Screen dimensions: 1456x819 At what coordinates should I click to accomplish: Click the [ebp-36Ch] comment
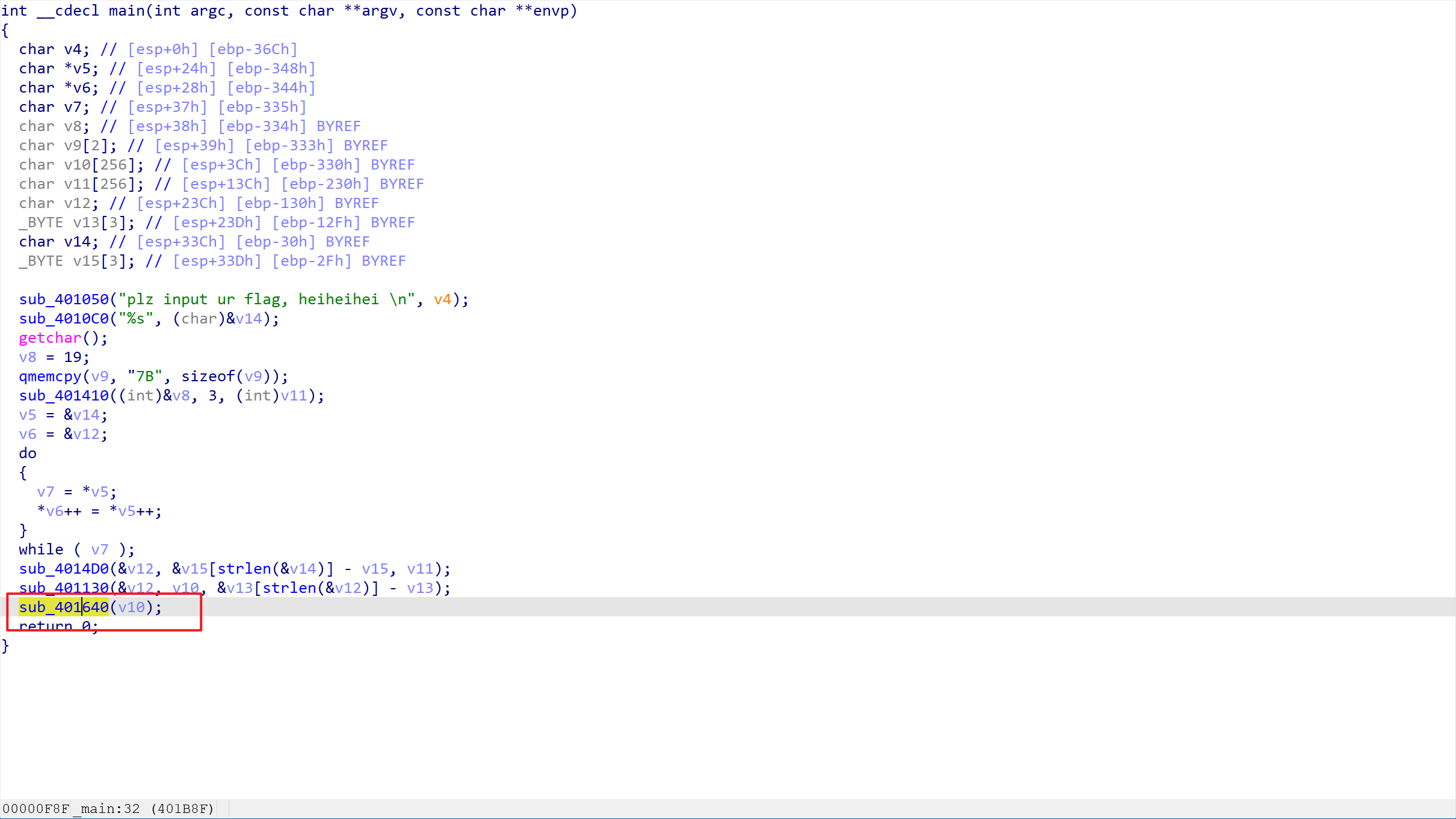click(x=253, y=49)
